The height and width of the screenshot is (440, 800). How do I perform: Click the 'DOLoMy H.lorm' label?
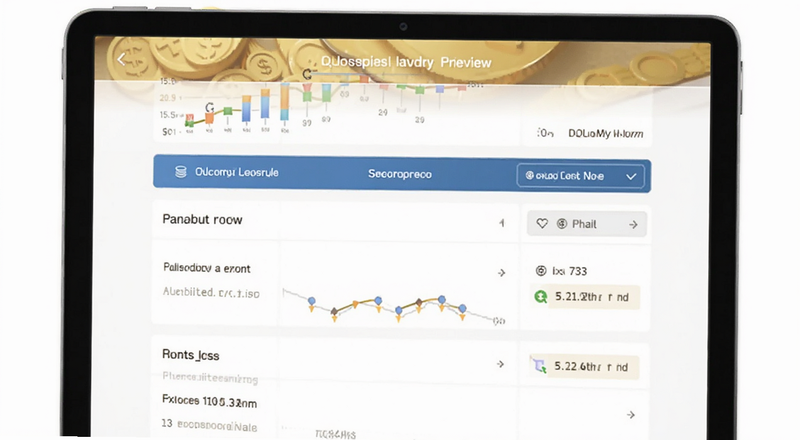click(606, 134)
